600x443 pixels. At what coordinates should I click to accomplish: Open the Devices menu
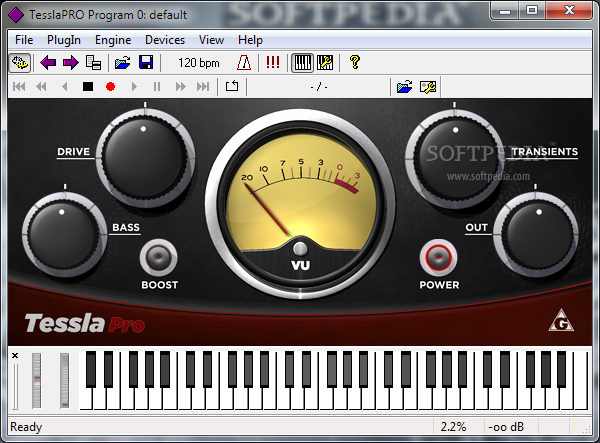coord(165,40)
